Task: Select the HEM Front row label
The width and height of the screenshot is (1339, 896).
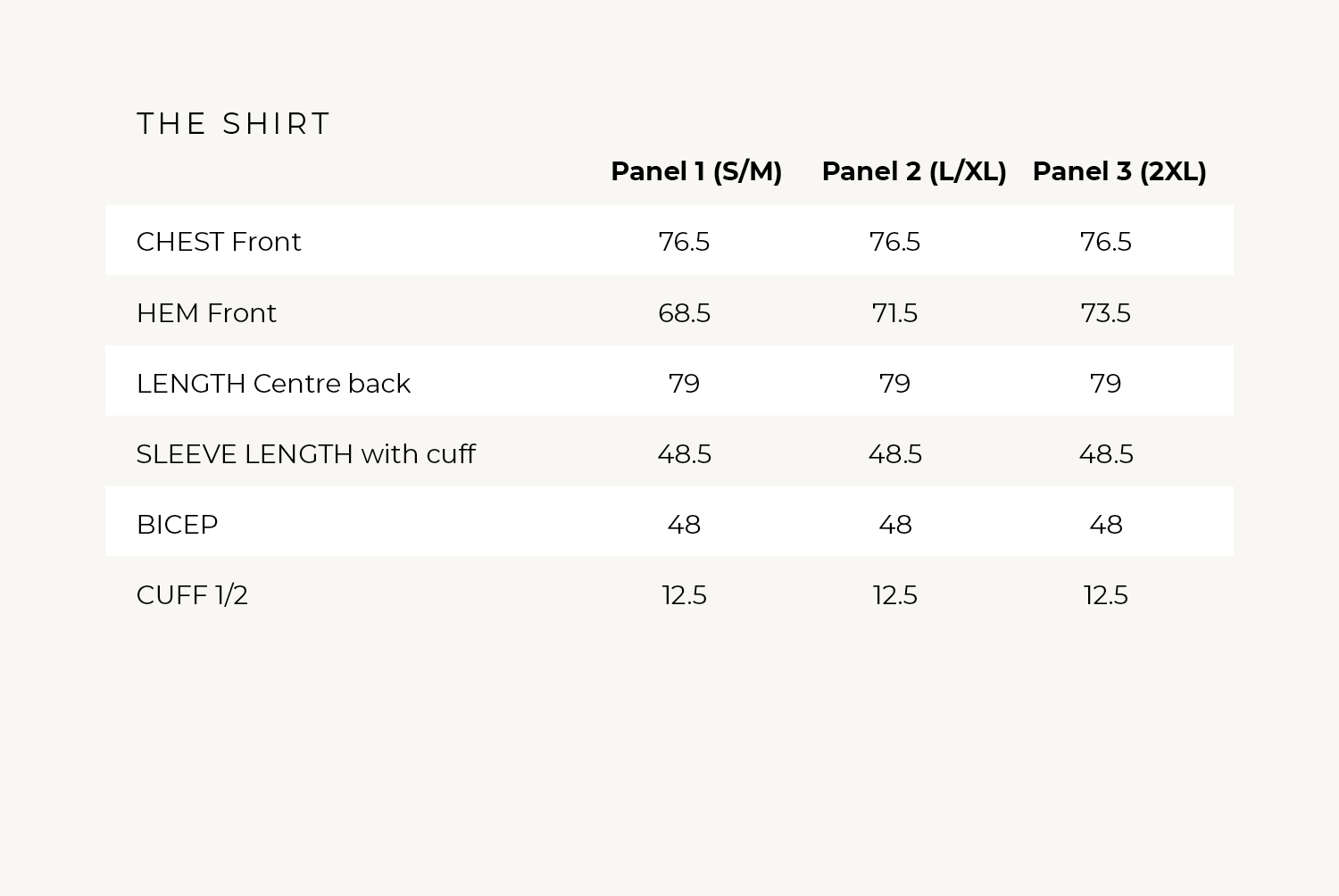Action: coord(206,313)
